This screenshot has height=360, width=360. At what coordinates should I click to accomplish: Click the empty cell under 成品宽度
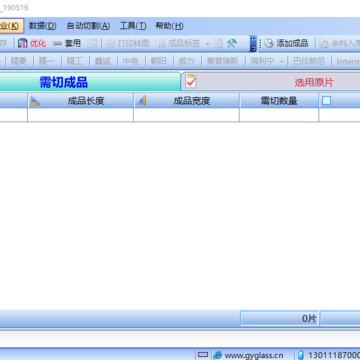pyautogui.click(x=186, y=115)
